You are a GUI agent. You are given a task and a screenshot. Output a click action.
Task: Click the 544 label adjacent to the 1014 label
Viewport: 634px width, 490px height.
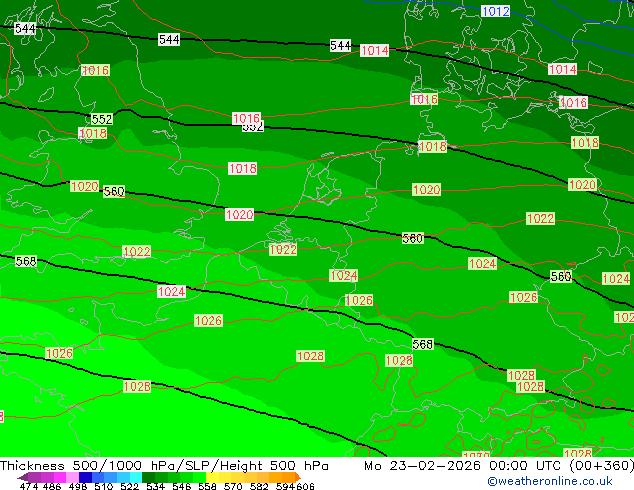pos(340,46)
